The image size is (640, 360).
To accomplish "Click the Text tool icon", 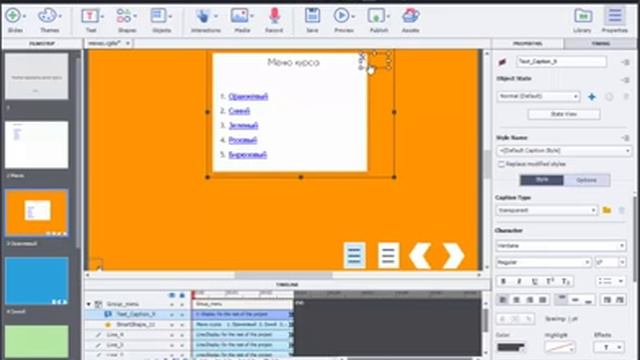I will pos(90,16).
